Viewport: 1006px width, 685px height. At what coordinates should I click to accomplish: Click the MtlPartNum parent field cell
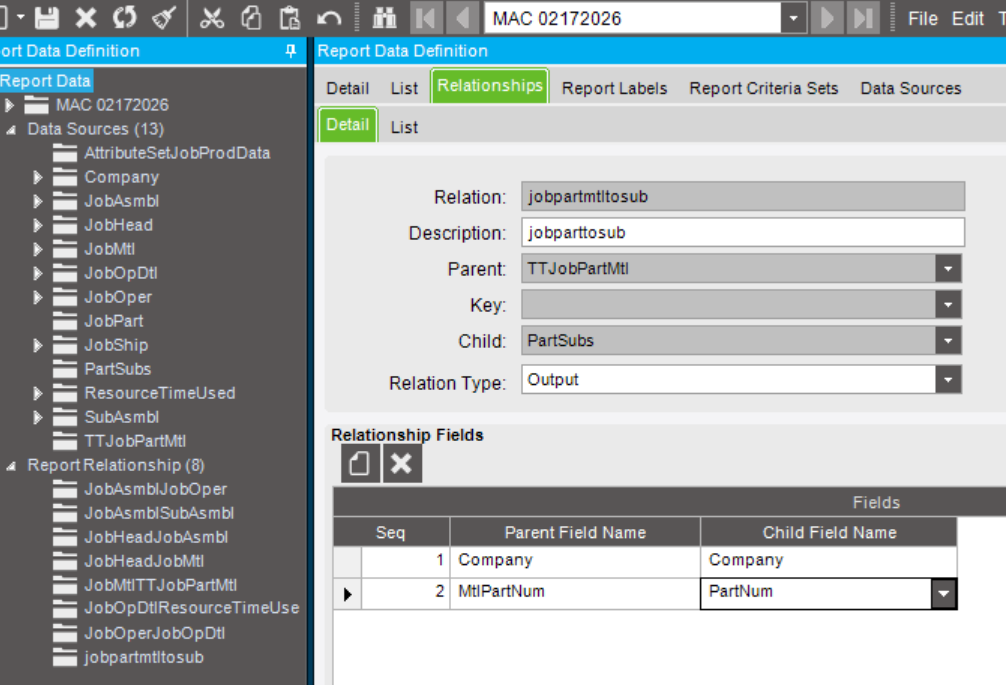575,593
